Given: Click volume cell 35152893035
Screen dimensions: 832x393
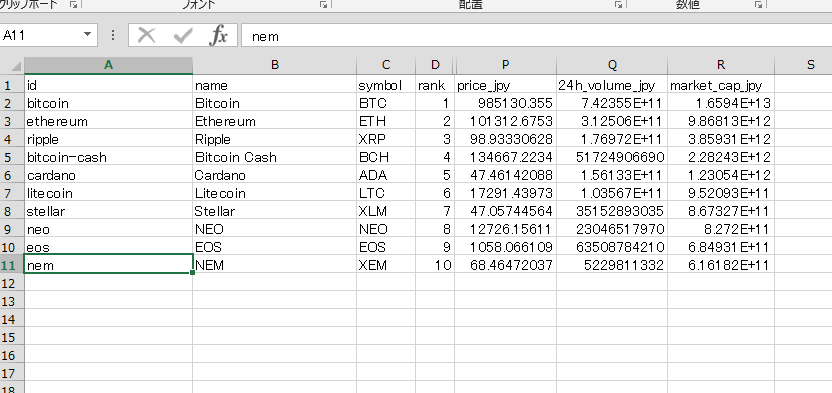Looking at the screenshot, I should (x=612, y=211).
